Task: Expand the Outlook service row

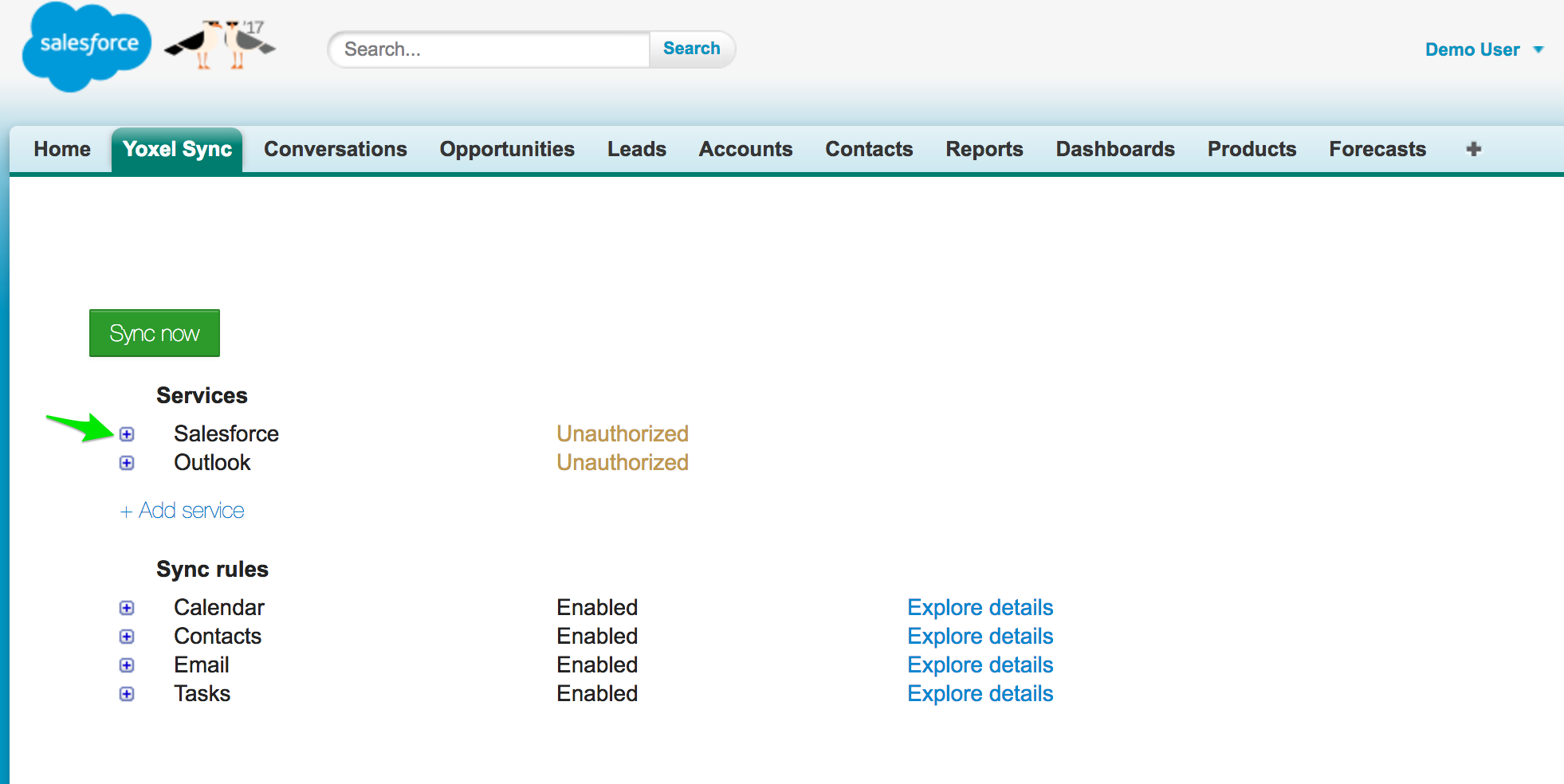Action: pos(127,463)
